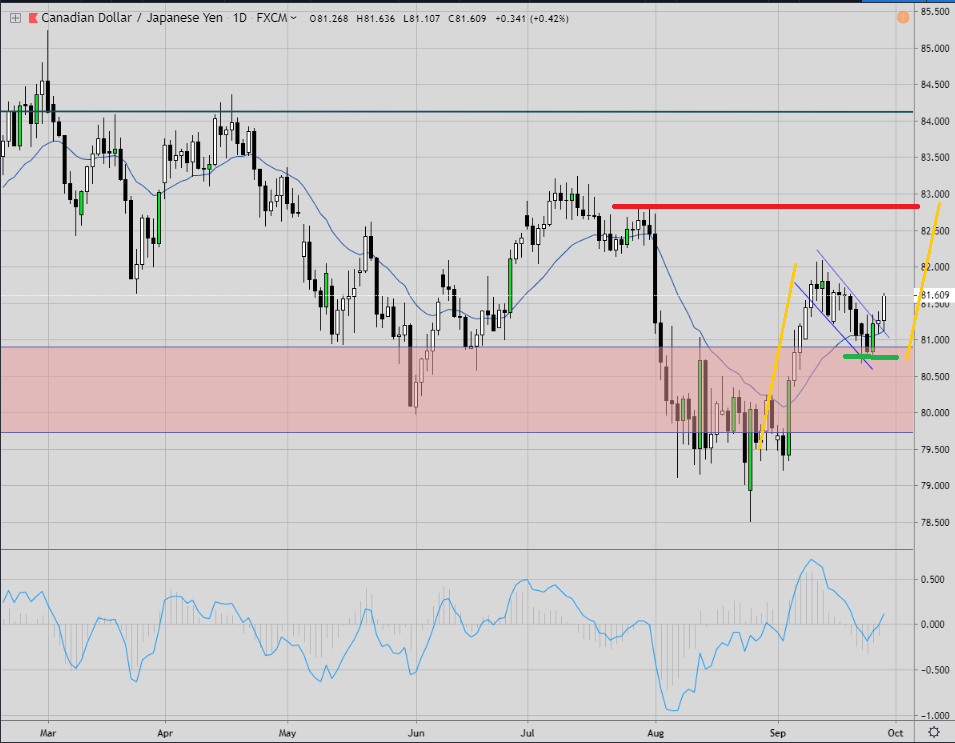This screenshot has width=955, height=743.
Task: Click the Sep label on time axis
Action: coord(778,733)
